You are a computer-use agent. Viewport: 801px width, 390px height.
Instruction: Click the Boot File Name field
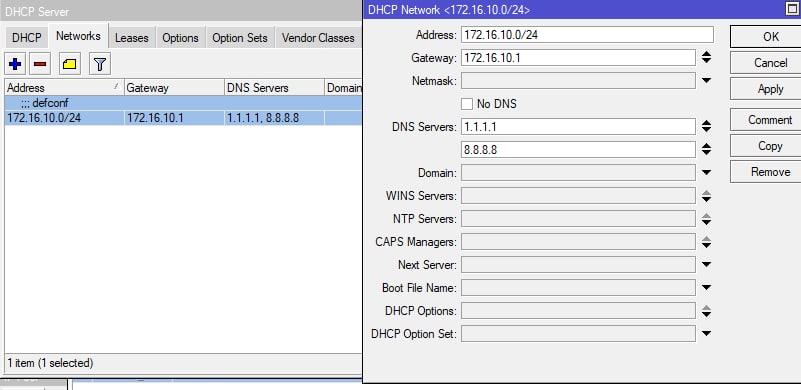[x=578, y=288]
